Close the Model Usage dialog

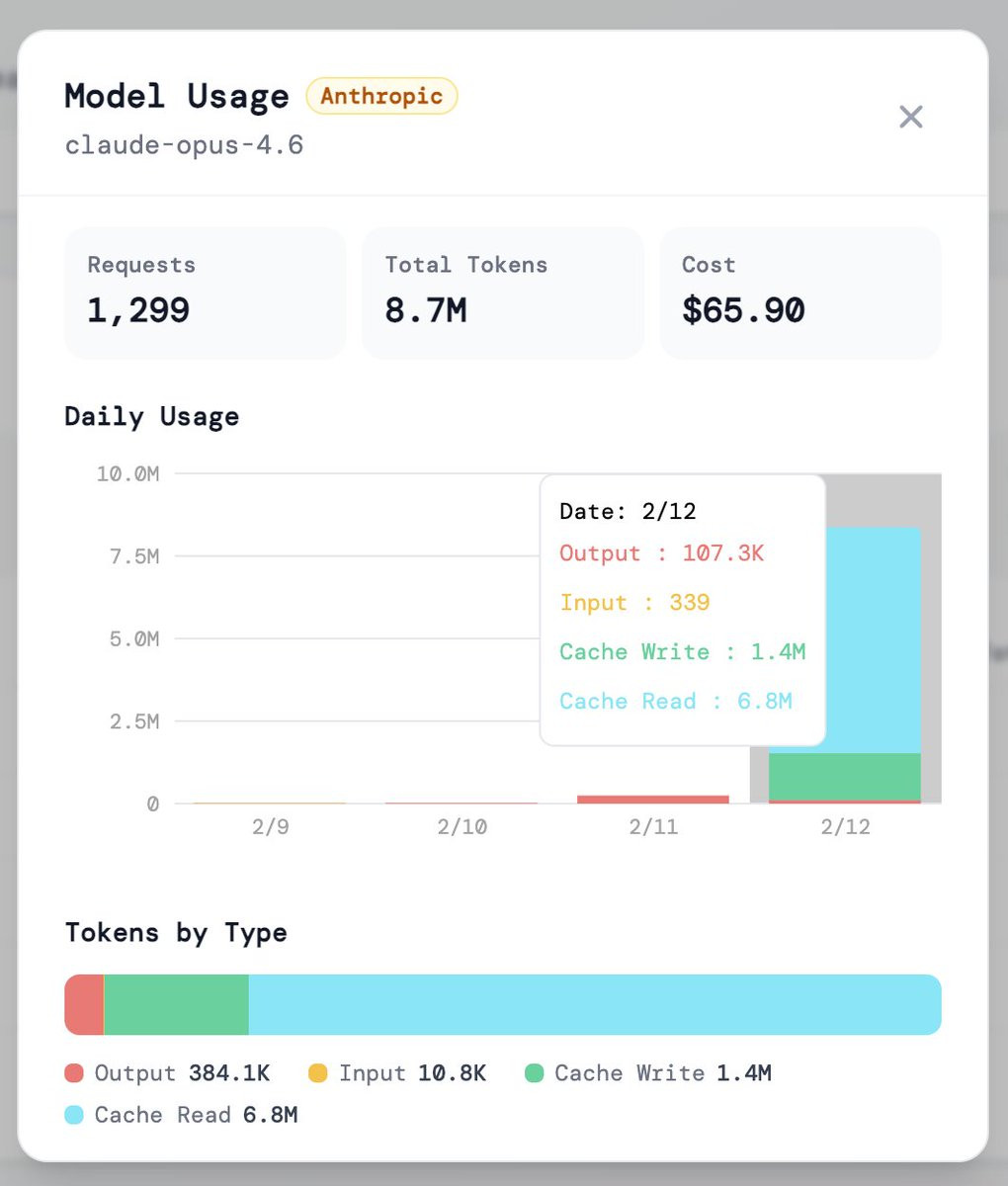pos(910,117)
